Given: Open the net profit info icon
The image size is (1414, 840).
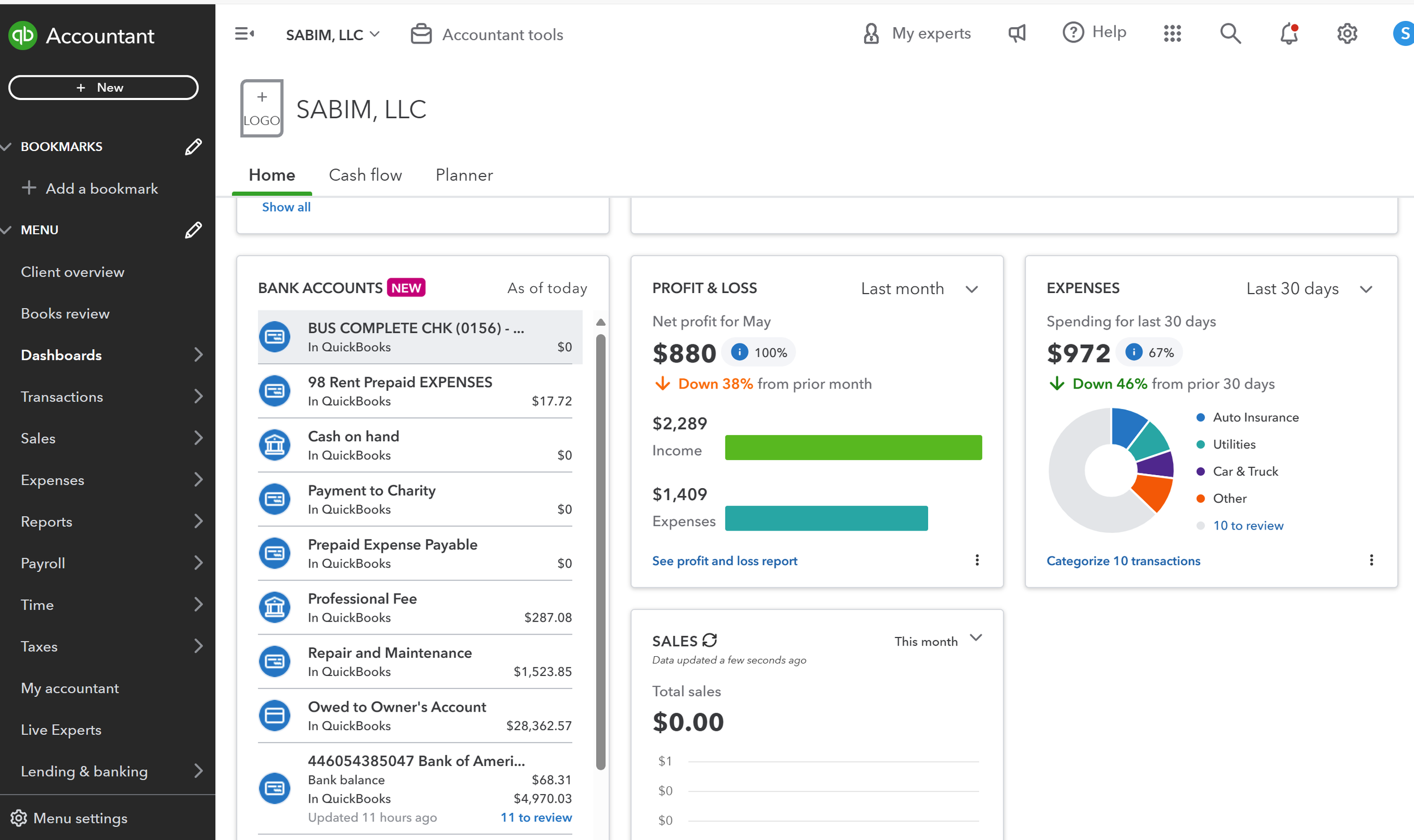Looking at the screenshot, I should point(739,351).
